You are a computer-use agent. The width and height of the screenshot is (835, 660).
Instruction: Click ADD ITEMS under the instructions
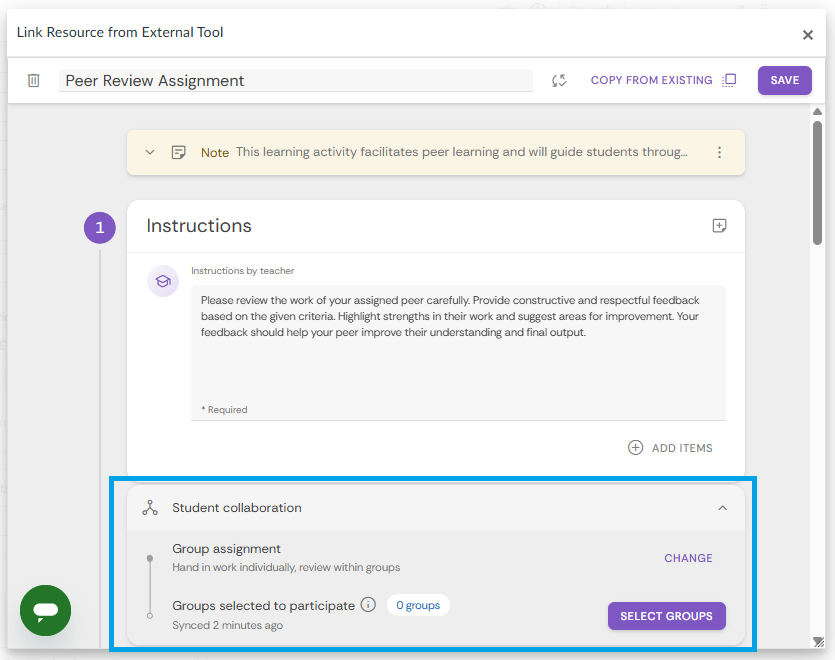[670, 448]
